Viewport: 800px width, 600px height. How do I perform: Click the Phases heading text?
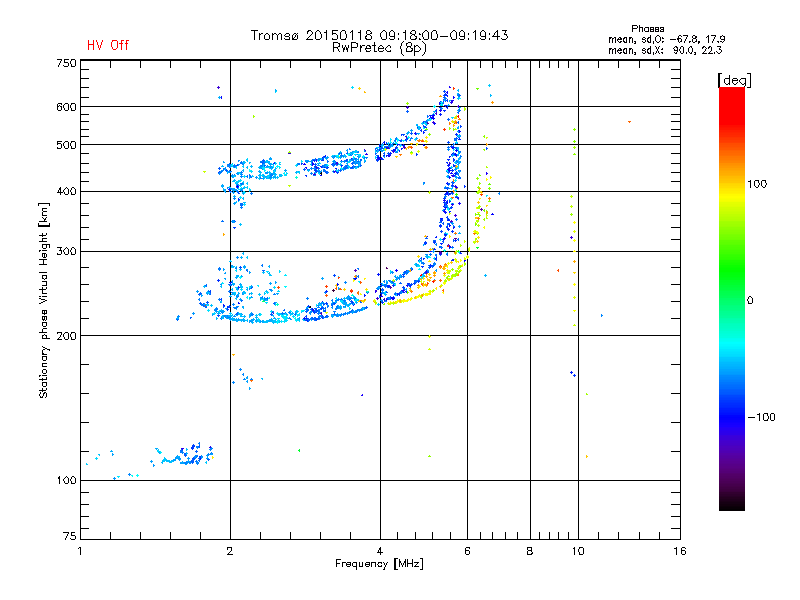point(647,29)
